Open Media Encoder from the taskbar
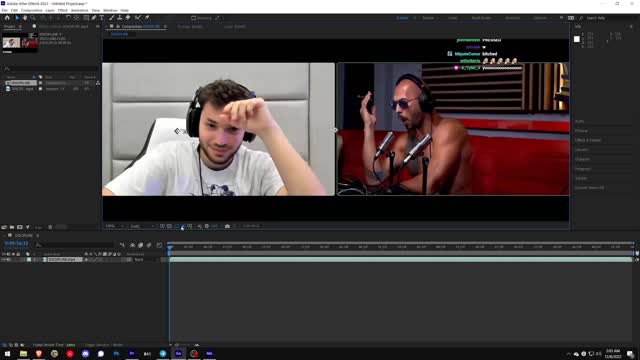Screen dimensions: 640x360 (x=209, y=353)
